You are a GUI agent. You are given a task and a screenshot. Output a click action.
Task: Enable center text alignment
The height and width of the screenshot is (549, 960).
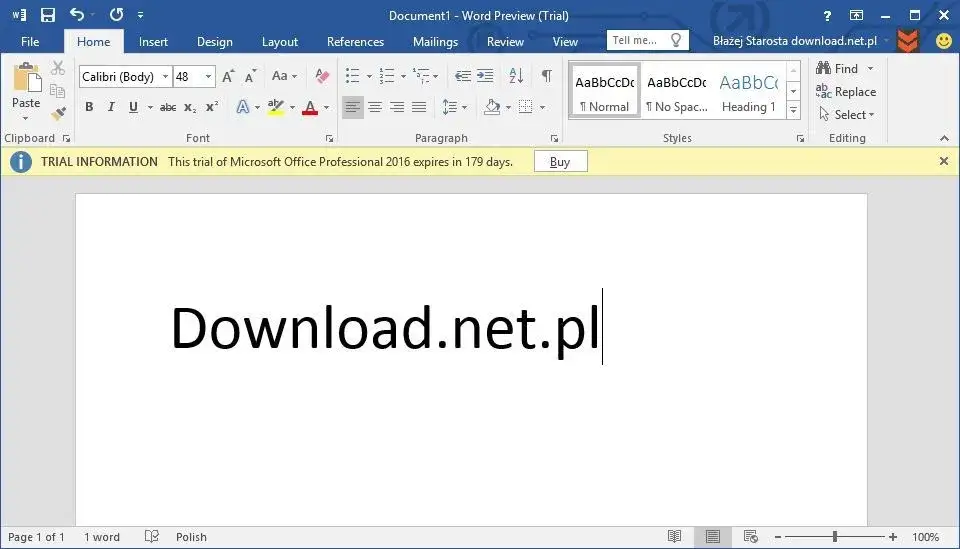tap(375, 107)
